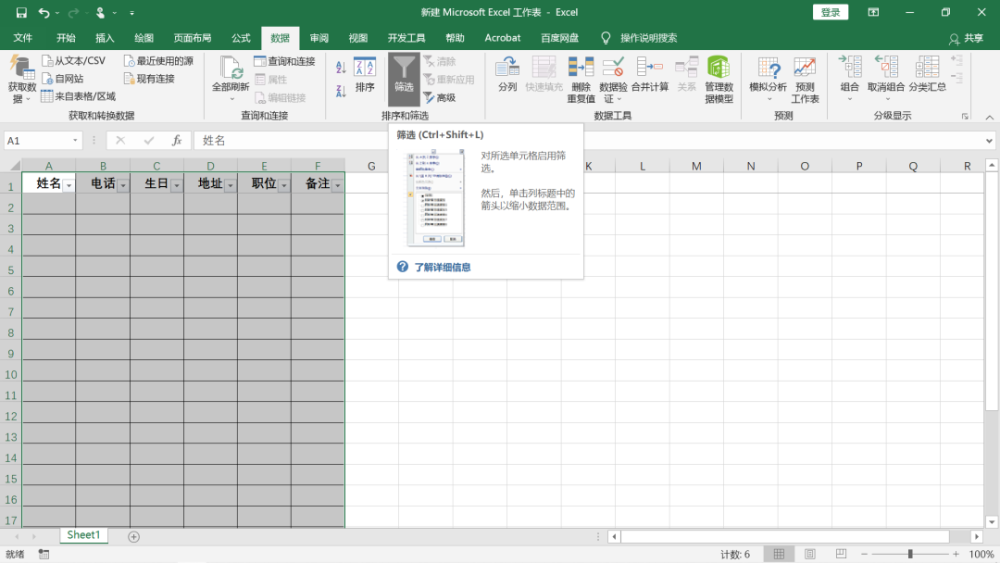The image size is (1000, 563).
Task: Open the Sort (排序) dialog
Action: point(365,75)
